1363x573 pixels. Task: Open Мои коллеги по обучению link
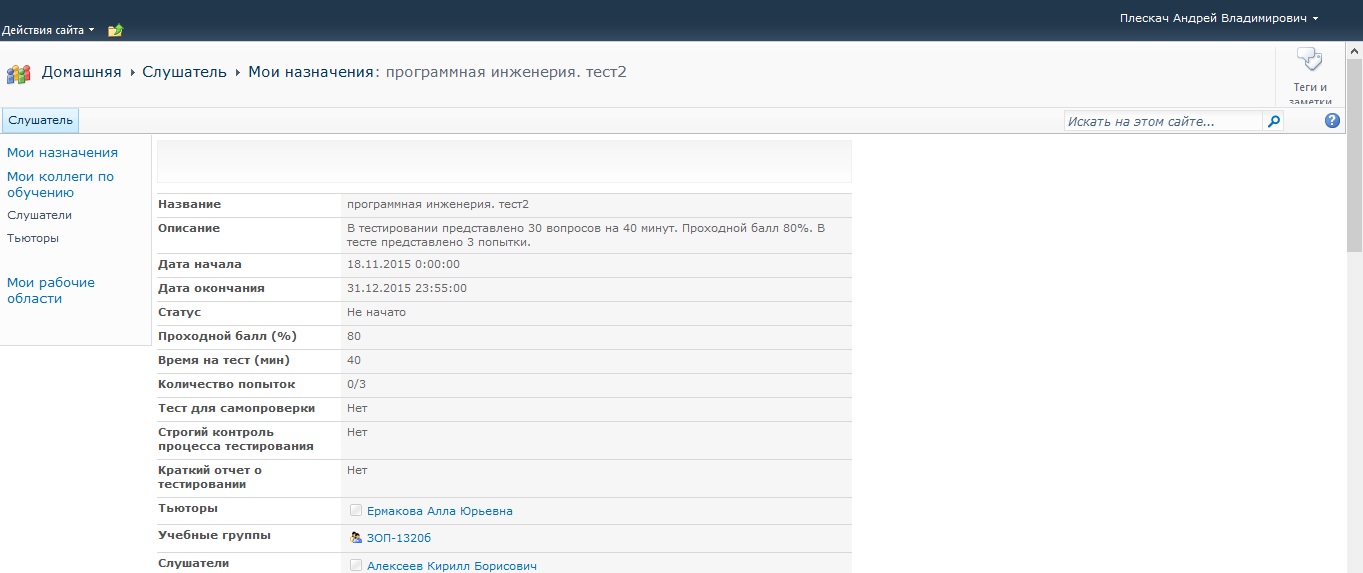coord(60,184)
